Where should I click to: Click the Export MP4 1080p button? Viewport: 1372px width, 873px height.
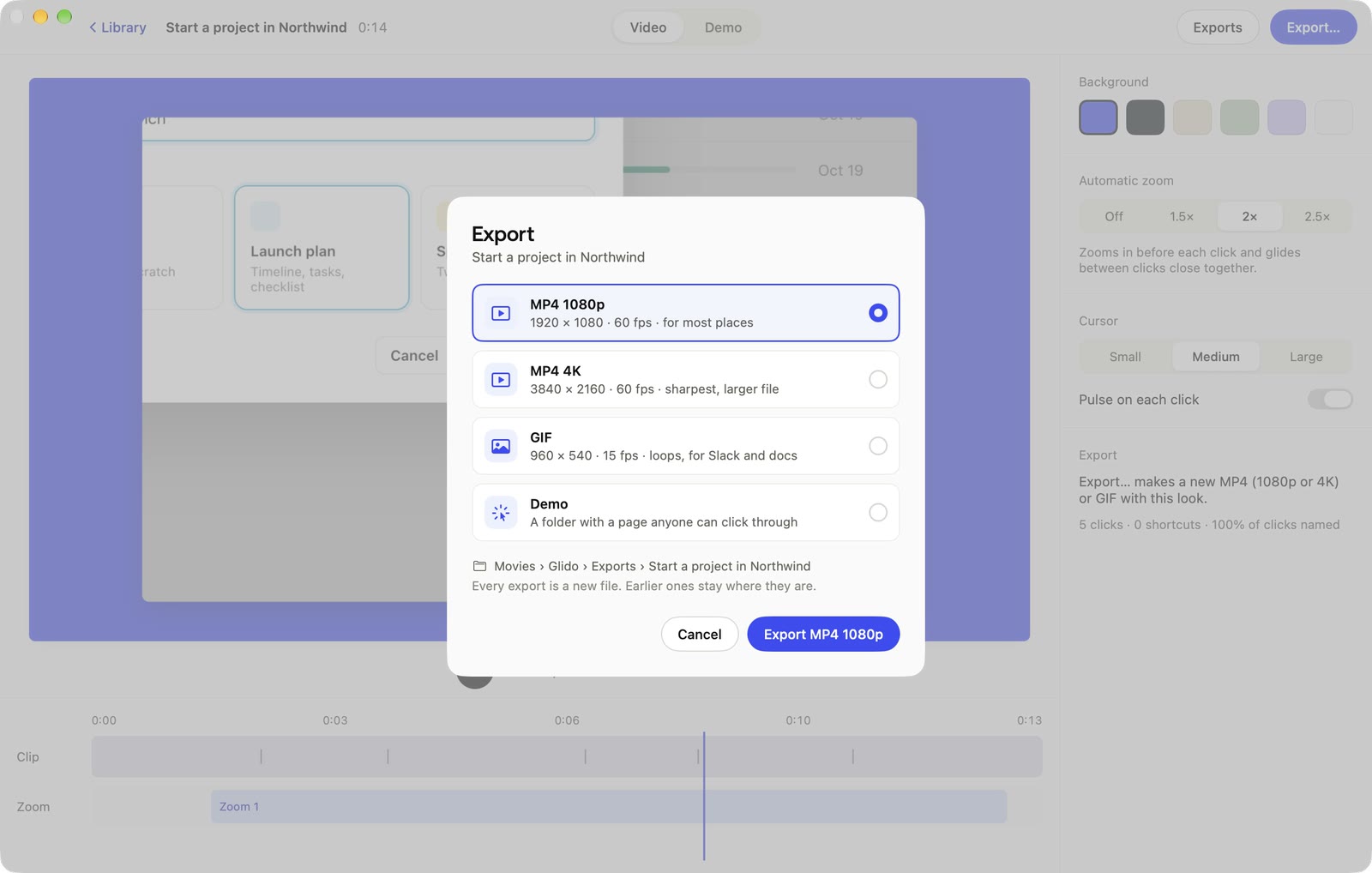(x=823, y=635)
